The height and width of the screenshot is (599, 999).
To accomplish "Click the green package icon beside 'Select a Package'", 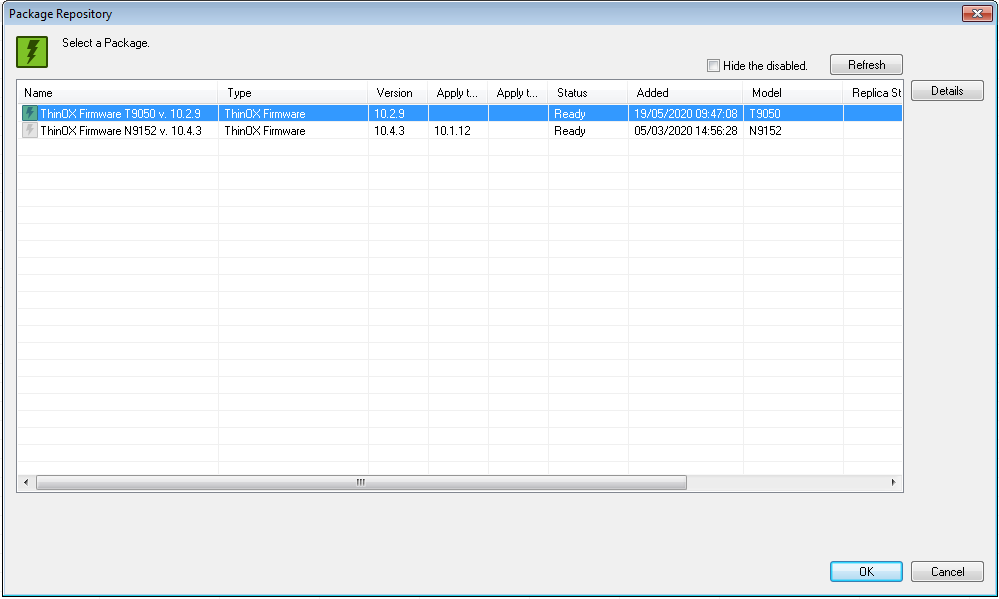I will click(x=31, y=51).
